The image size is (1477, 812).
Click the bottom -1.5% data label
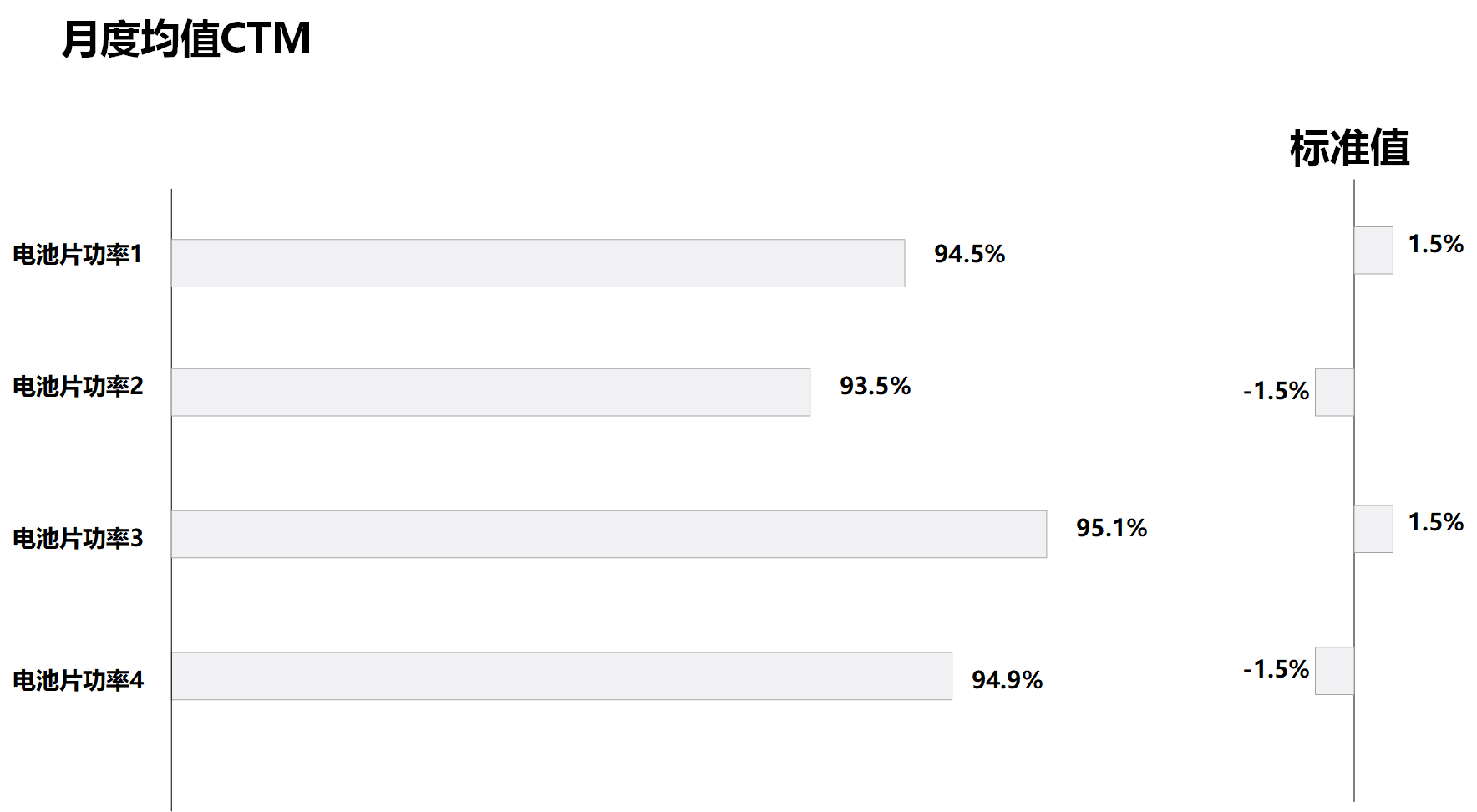tap(1276, 669)
